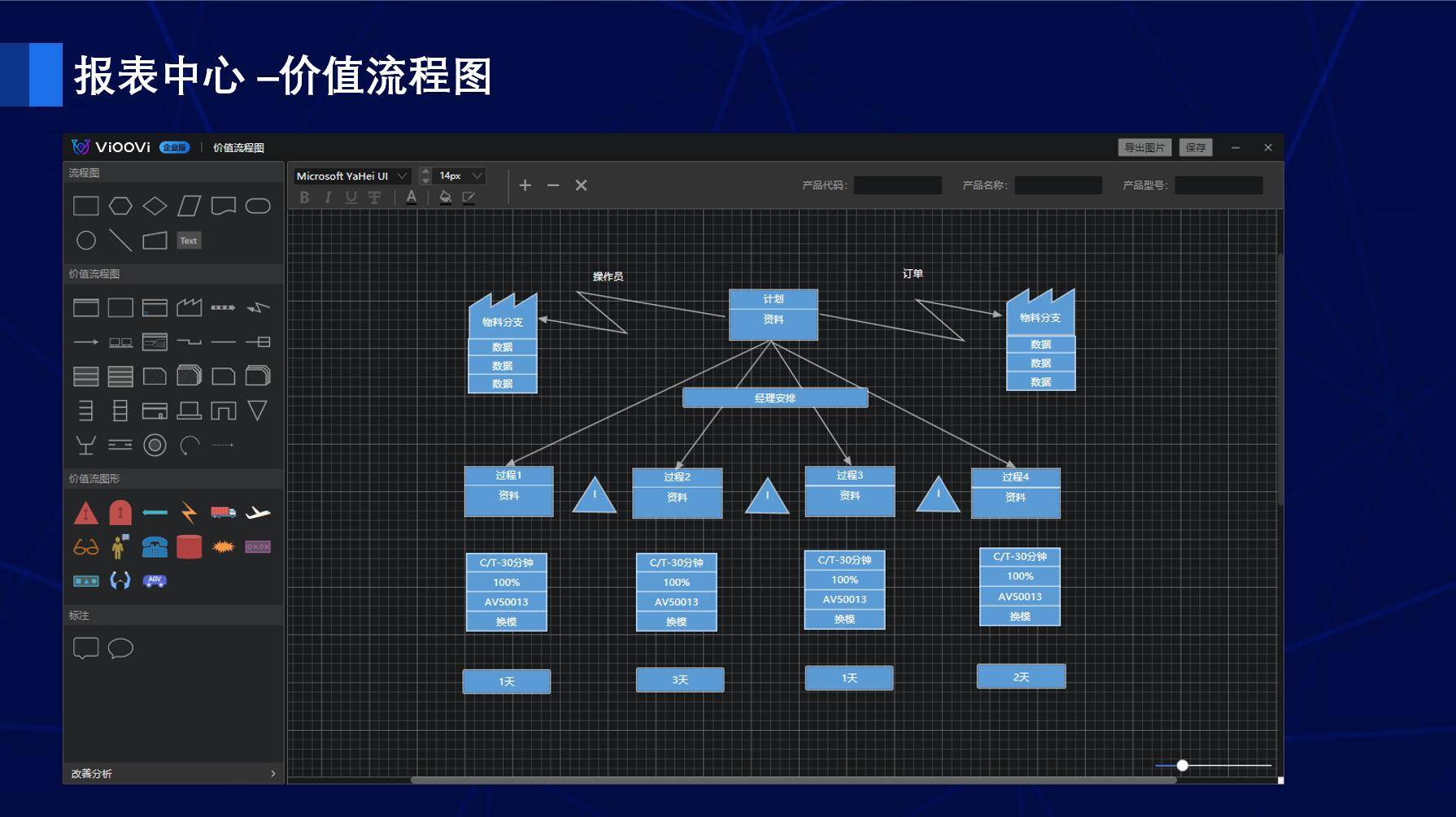Select the red tombstone inventory graphic
Image resolution: width=1456 pixels, height=817 pixels.
pos(120,512)
